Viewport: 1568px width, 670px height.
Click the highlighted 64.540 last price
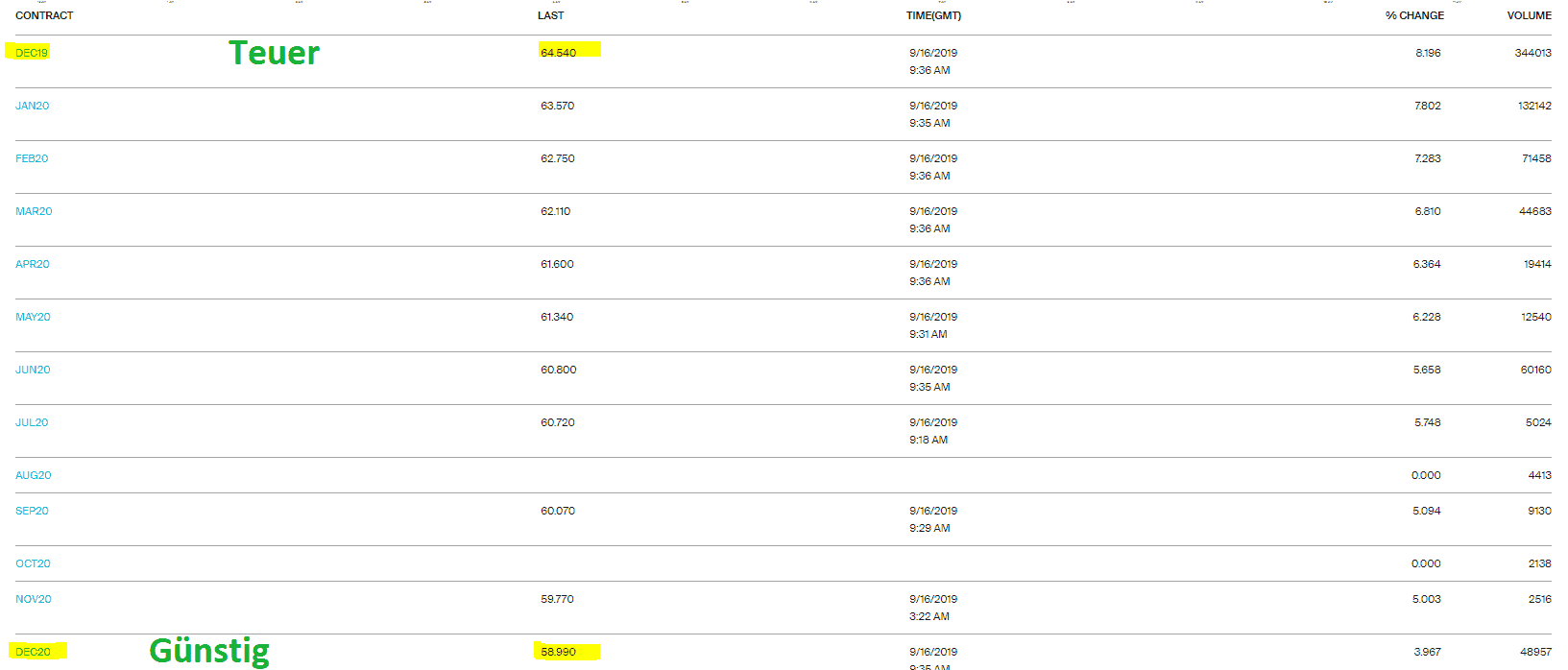558,53
